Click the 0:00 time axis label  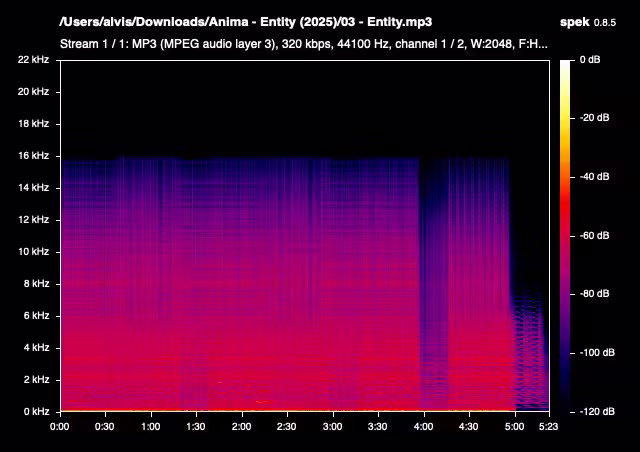[60, 427]
